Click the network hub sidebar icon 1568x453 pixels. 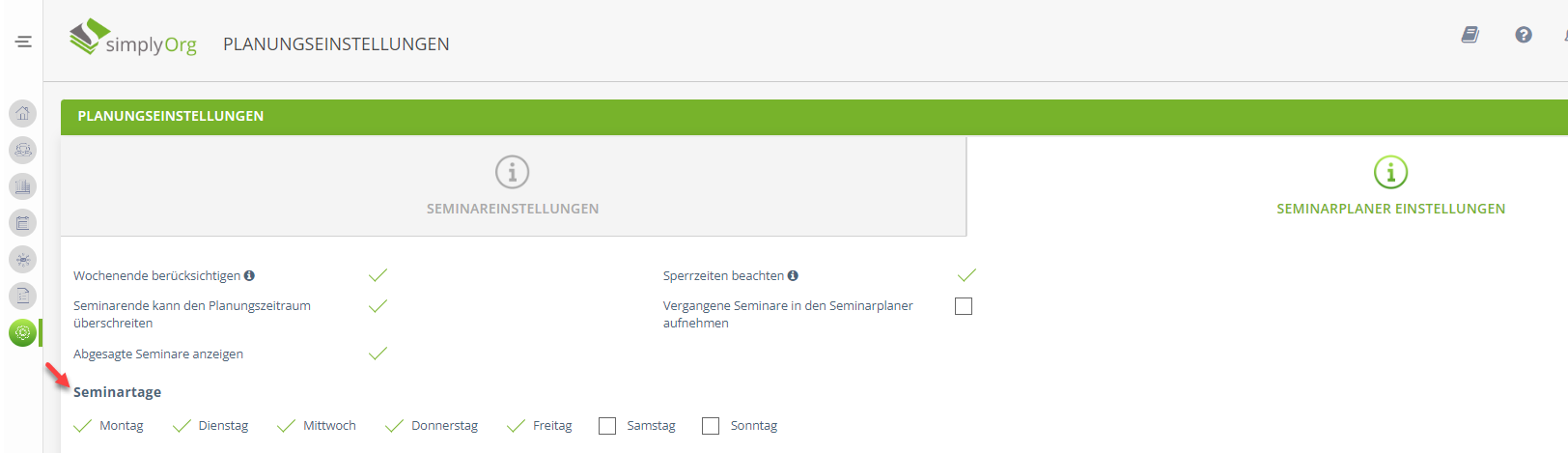click(x=23, y=260)
